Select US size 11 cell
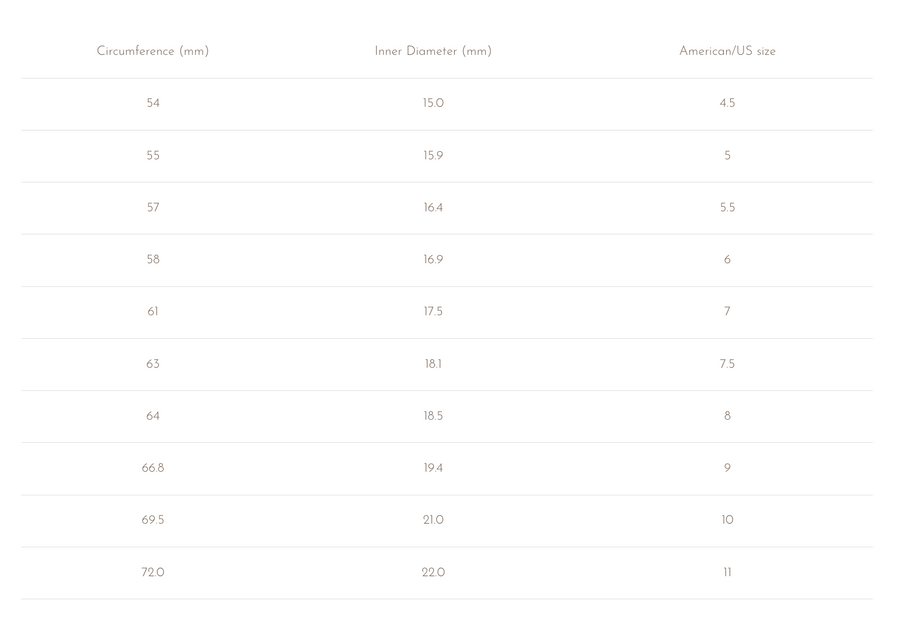900x627 pixels. pos(727,572)
